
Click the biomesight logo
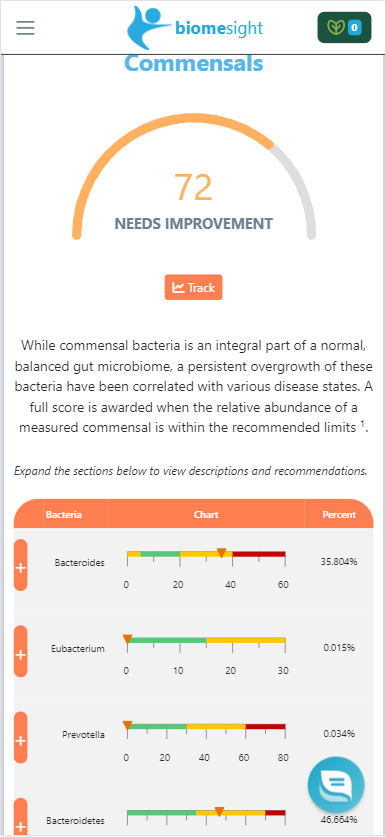(194, 28)
